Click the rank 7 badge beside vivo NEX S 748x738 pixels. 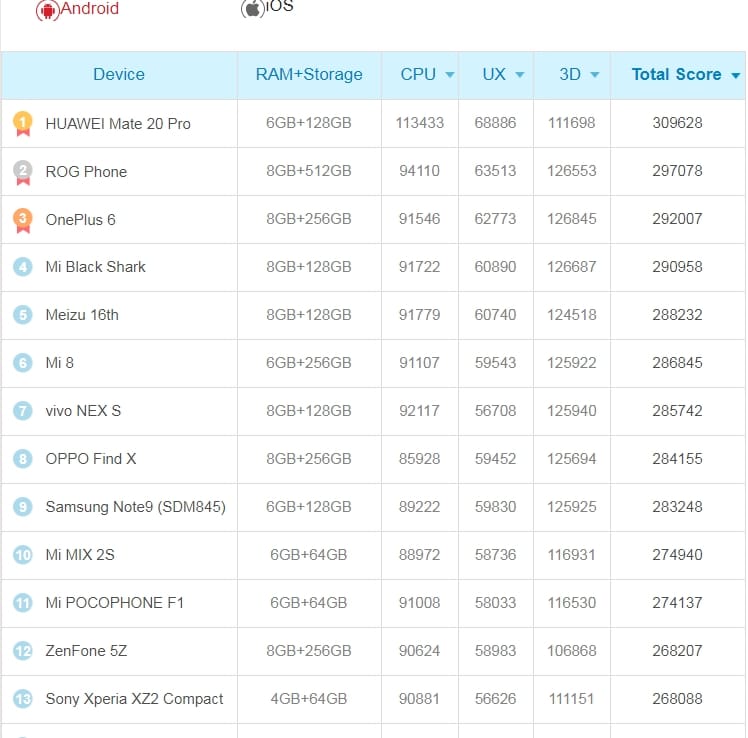point(23,411)
